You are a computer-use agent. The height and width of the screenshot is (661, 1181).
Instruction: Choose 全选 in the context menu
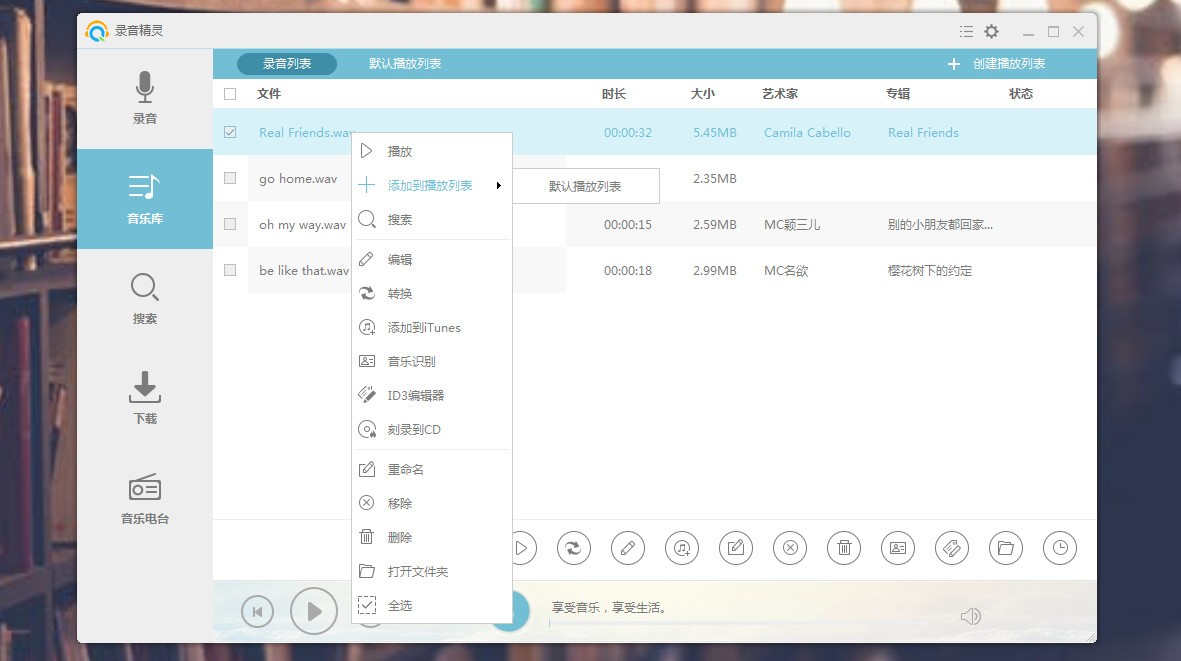(432, 605)
